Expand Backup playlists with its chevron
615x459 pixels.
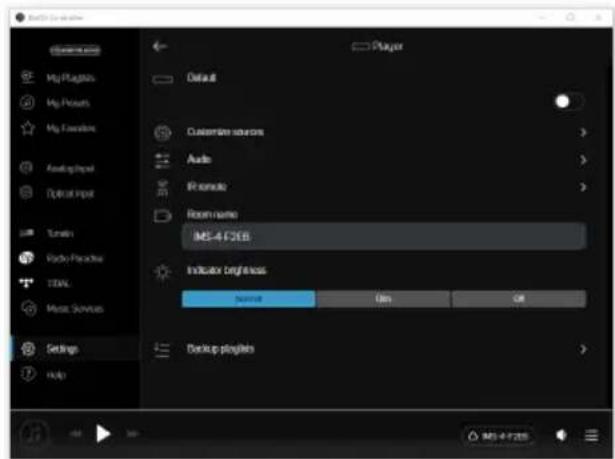pos(582,349)
